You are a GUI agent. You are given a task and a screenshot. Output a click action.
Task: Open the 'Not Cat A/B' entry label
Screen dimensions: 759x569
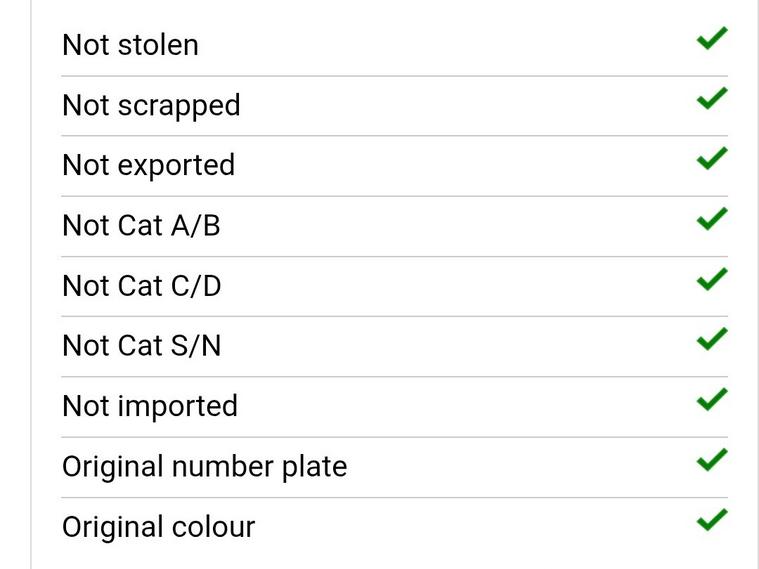[x=141, y=226]
